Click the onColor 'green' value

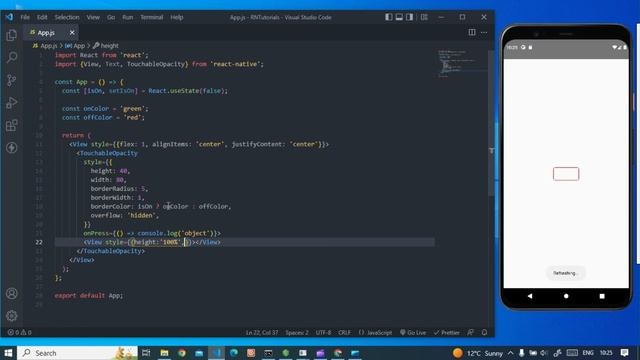pyautogui.click(x=133, y=109)
